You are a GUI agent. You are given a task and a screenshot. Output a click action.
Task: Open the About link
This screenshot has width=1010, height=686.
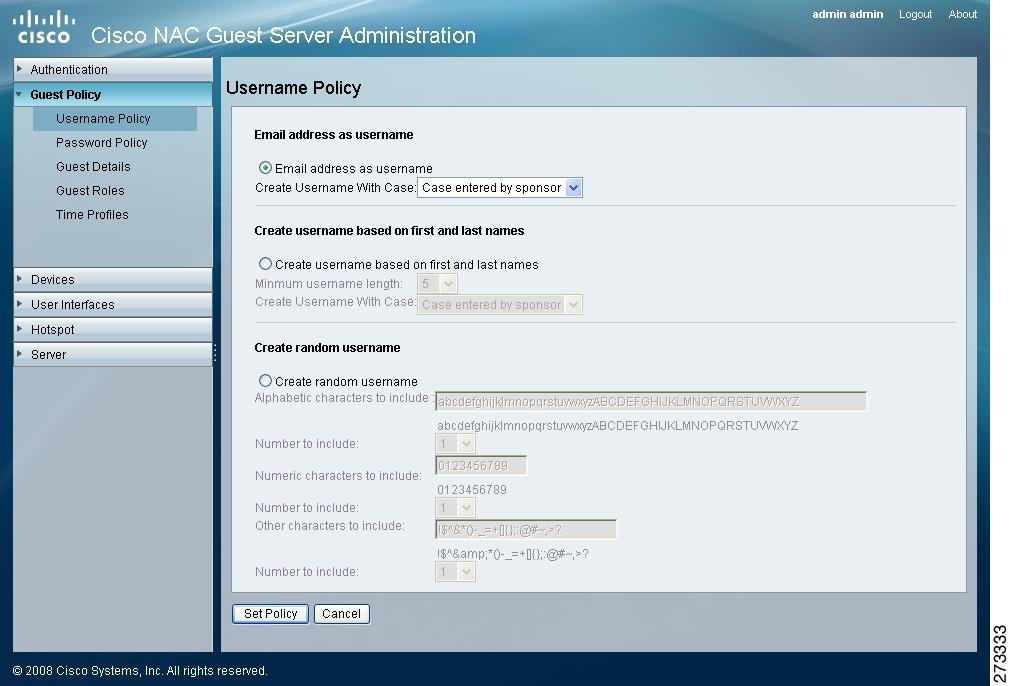(x=962, y=14)
